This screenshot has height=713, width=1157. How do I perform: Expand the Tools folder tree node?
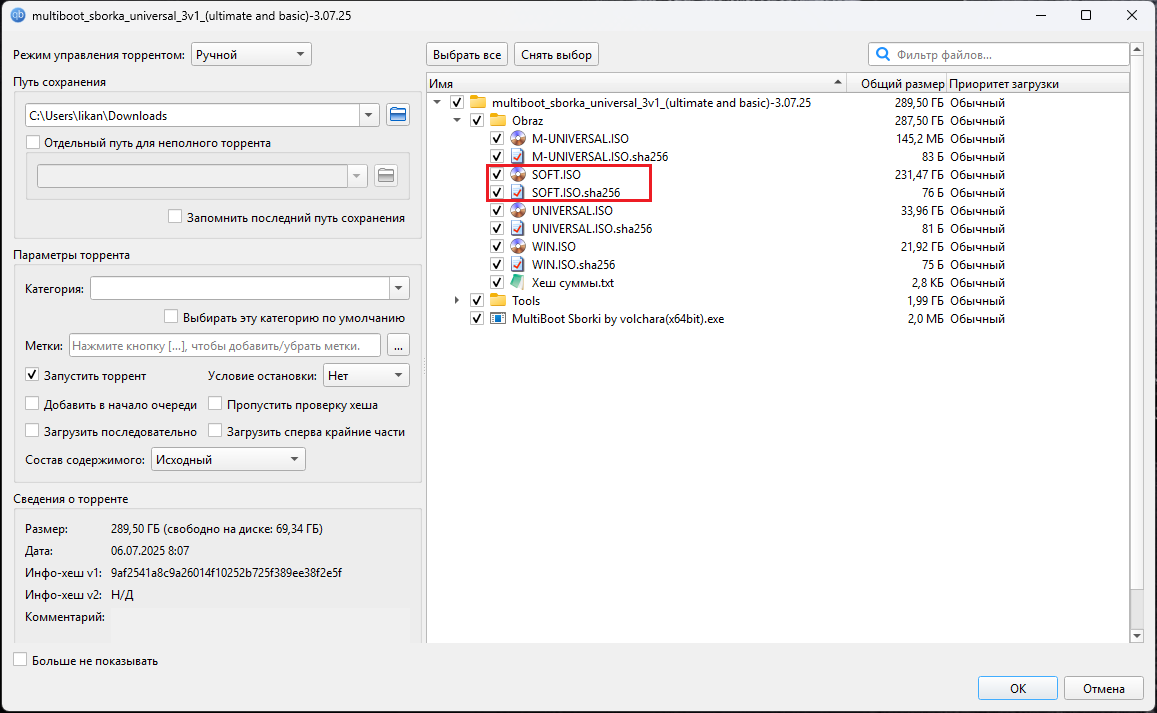tap(457, 301)
